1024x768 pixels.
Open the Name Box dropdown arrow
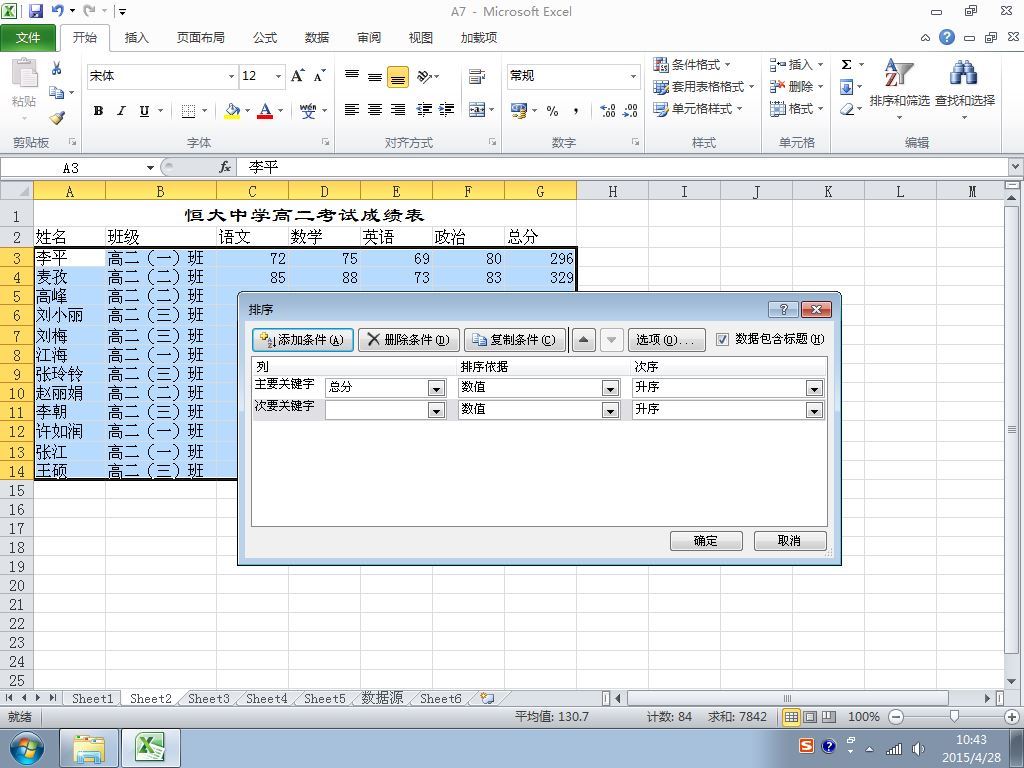click(x=150, y=168)
